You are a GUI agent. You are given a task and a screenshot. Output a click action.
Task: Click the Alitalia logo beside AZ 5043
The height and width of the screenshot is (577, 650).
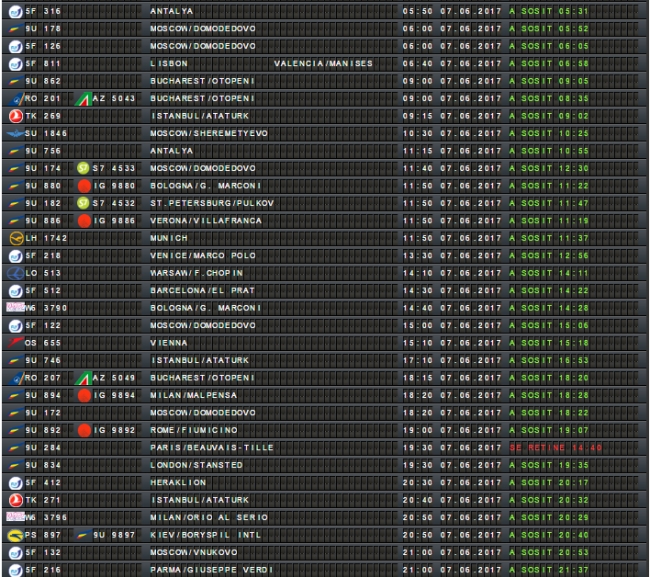tap(83, 99)
